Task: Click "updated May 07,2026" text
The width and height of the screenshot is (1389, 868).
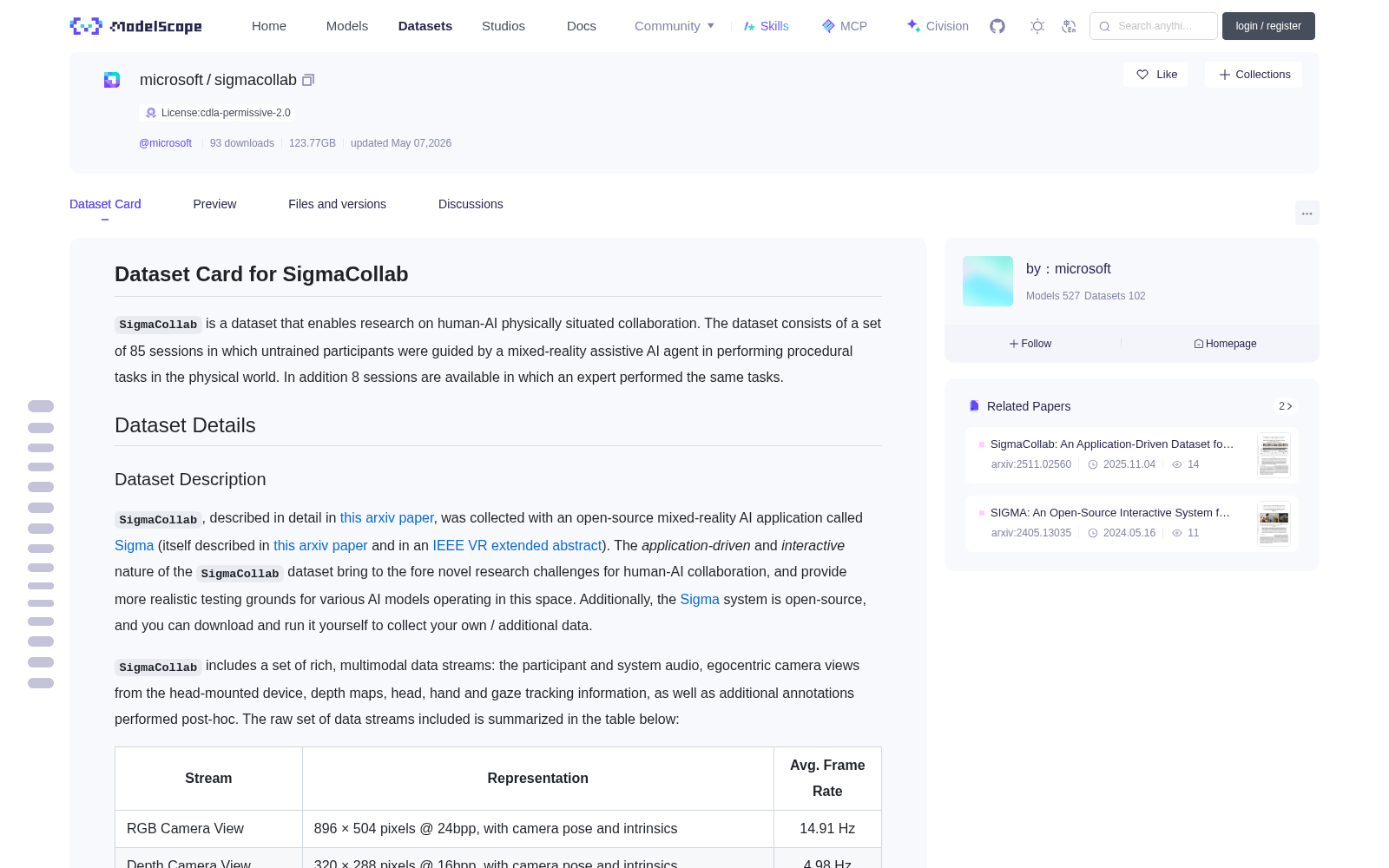Action: click(x=401, y=143)
